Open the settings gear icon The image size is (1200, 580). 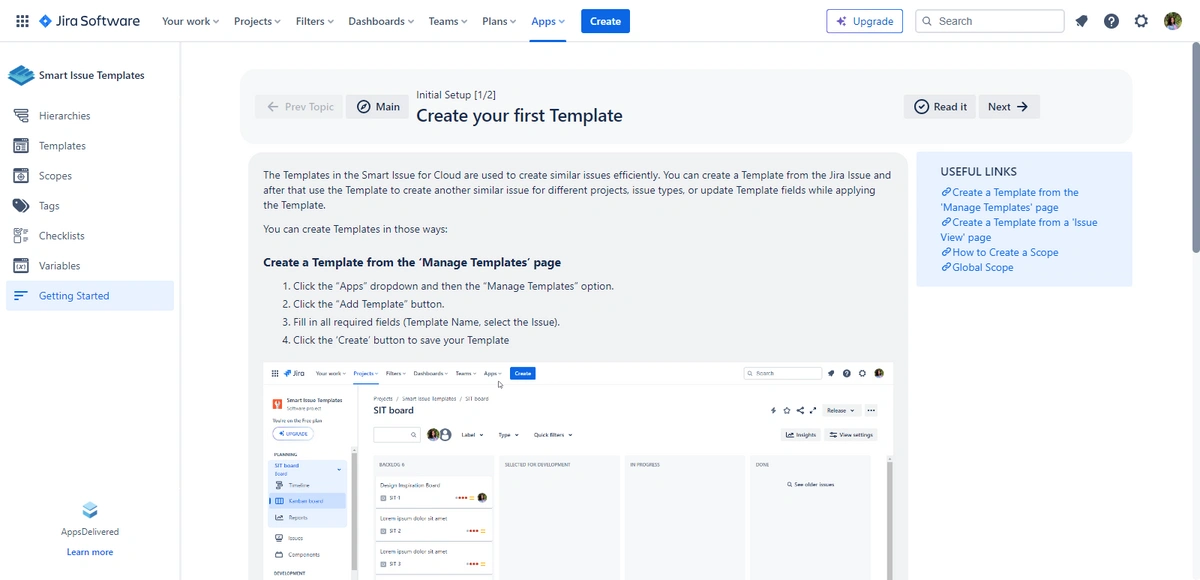[x=1141, y=21]
